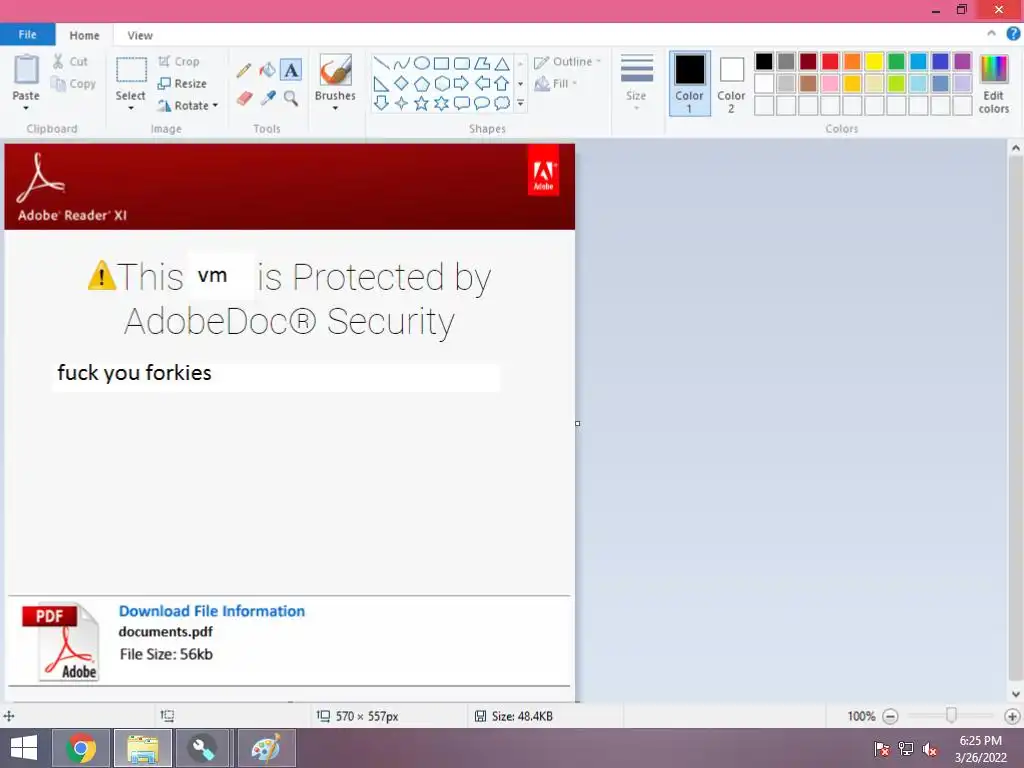
Task: Select the Color picker eyedropper tool
Action: point(268,98)
